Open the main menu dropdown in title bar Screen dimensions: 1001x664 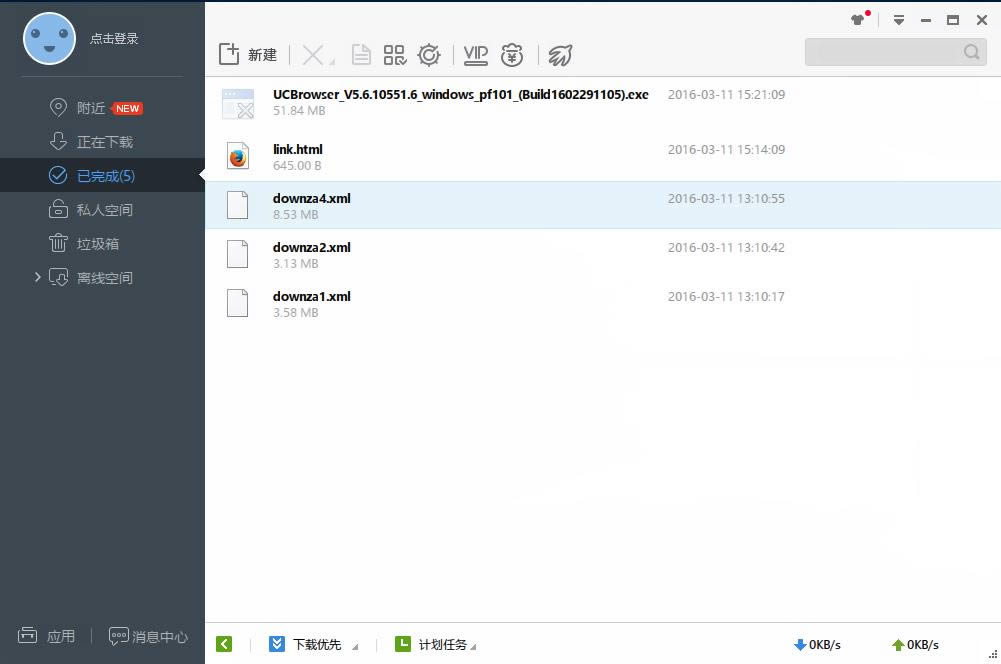point(899,20)
